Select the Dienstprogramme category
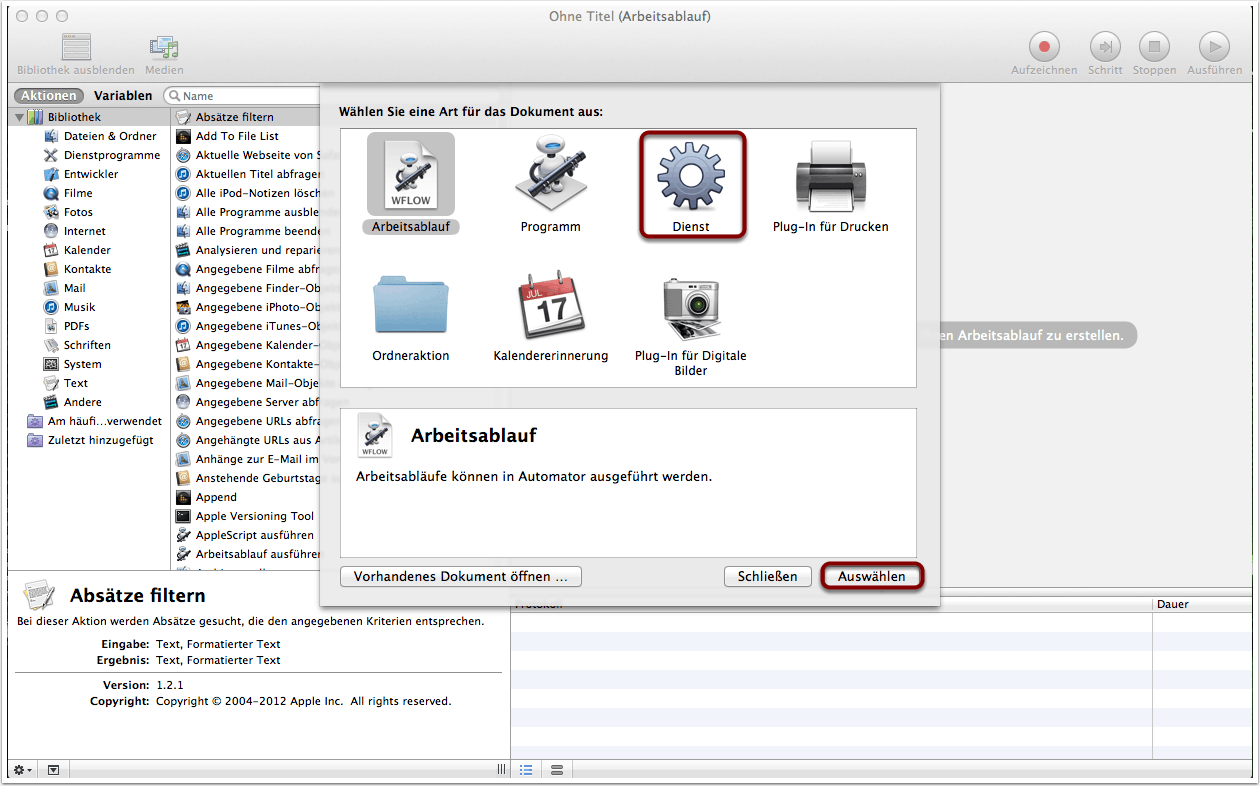The height and width of the screenshot is (786, 1260). [112, 155]
